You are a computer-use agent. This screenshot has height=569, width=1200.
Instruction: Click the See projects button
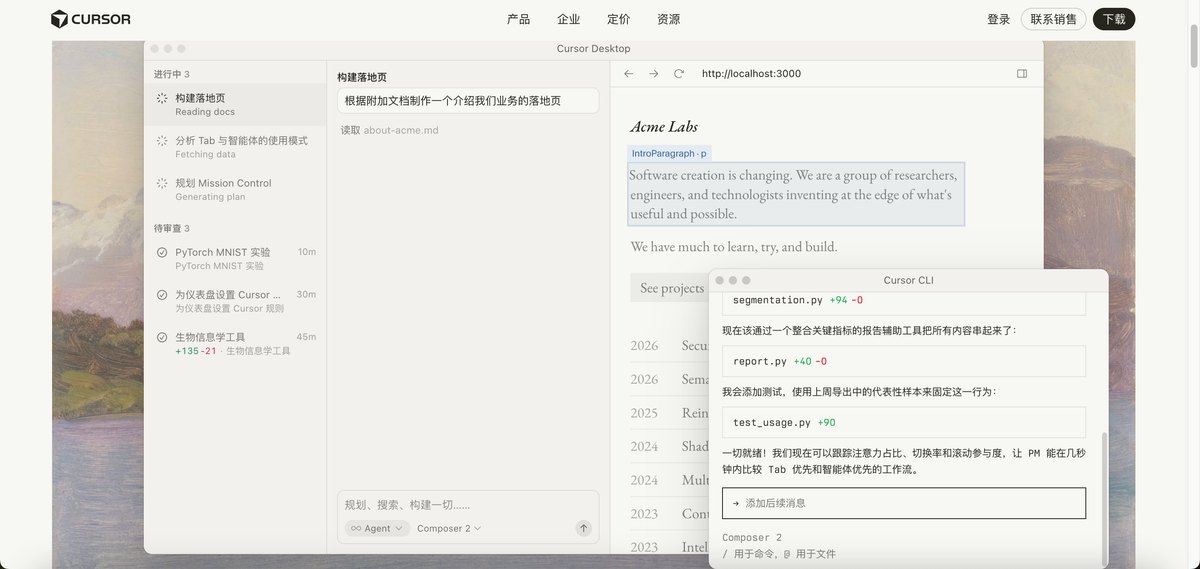[672, 288]
